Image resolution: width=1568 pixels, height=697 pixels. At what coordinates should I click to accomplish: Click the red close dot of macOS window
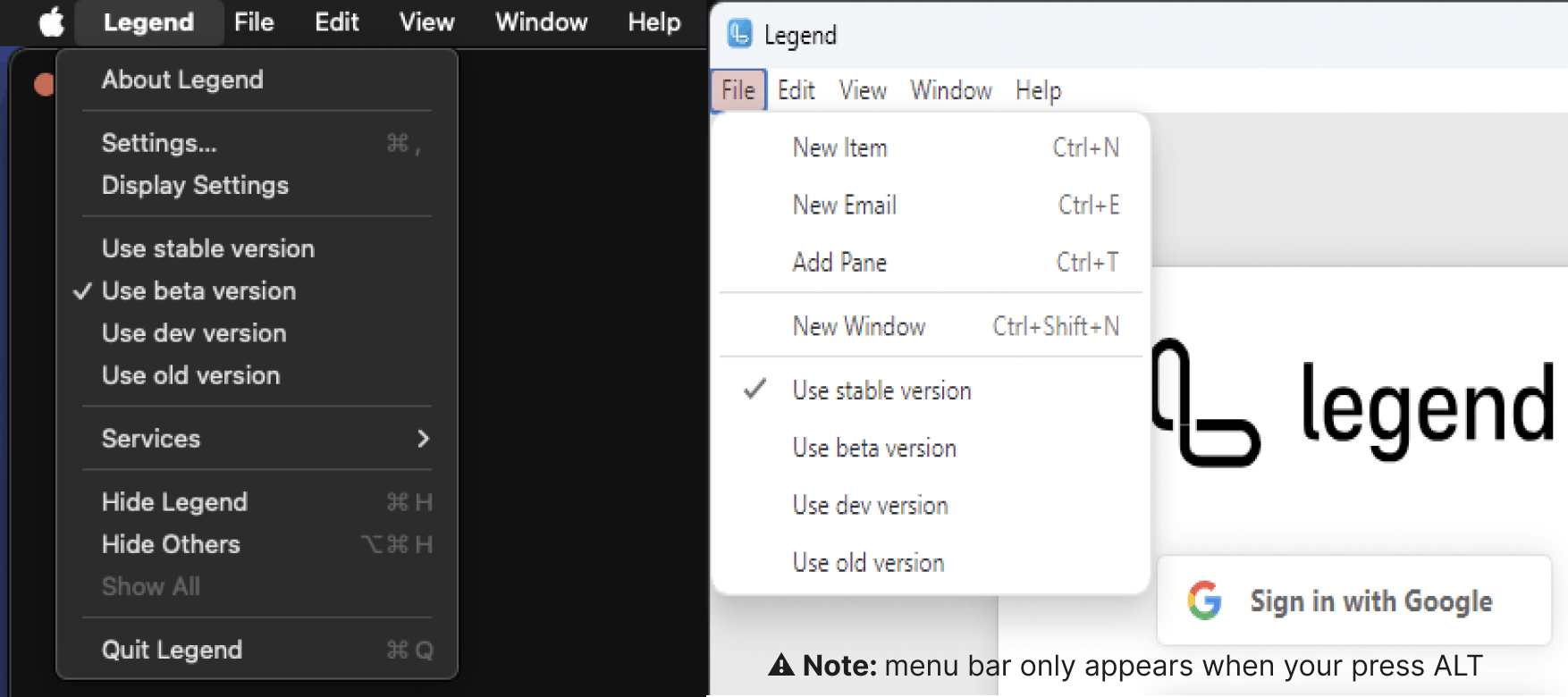(x=43, y=85)
